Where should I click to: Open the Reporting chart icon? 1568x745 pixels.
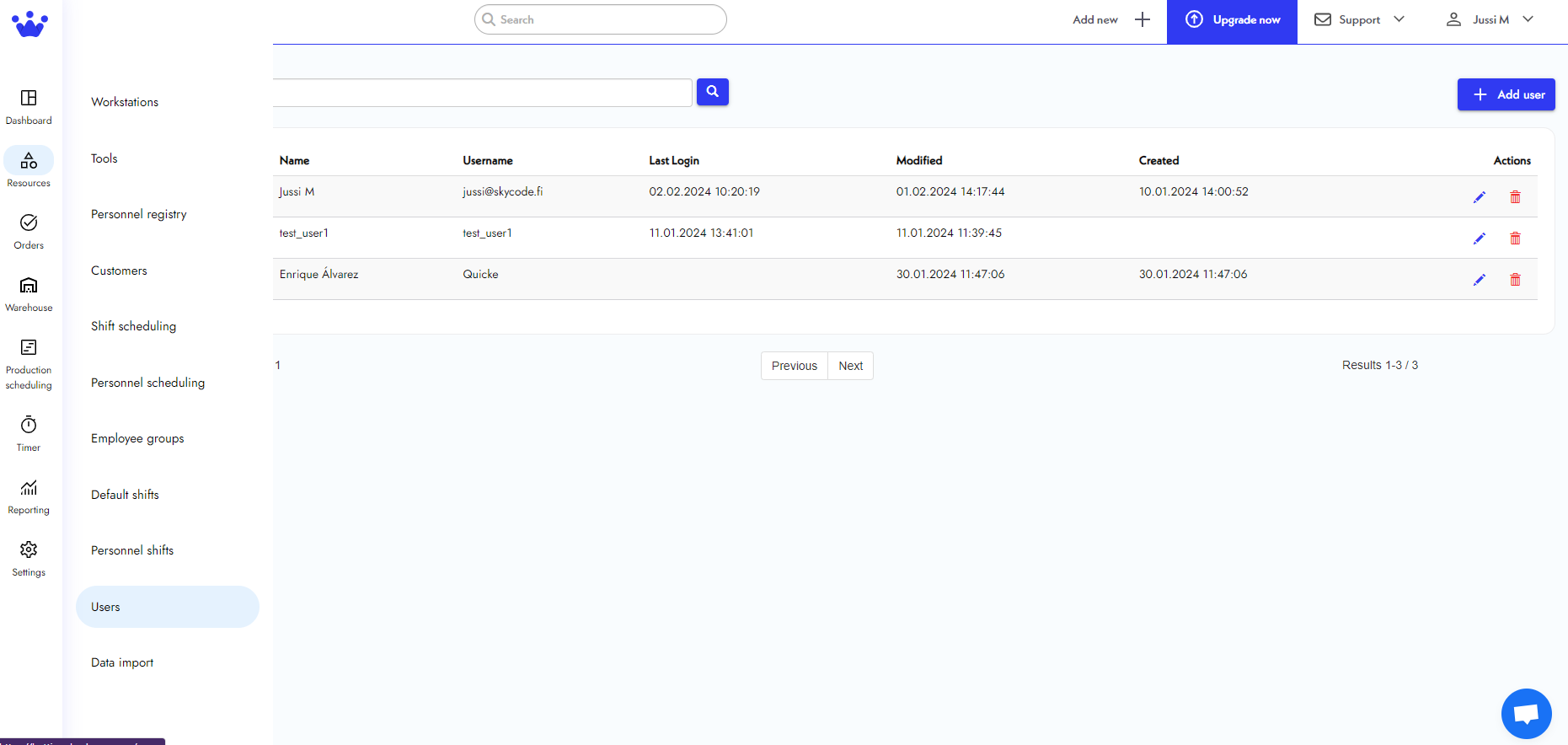click(29, 488)
